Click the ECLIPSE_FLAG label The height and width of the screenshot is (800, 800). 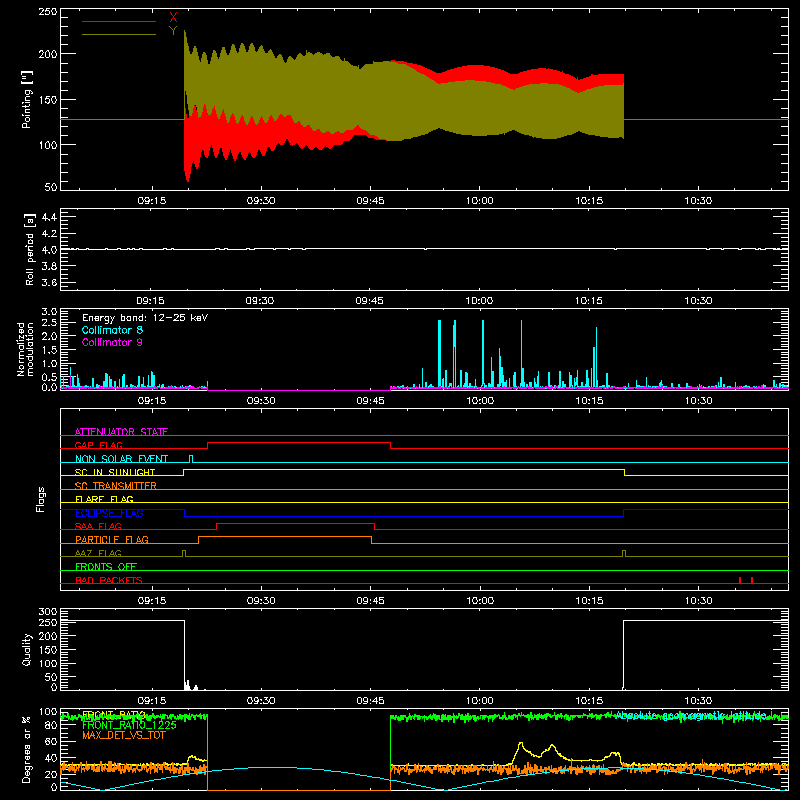point(109,513)
